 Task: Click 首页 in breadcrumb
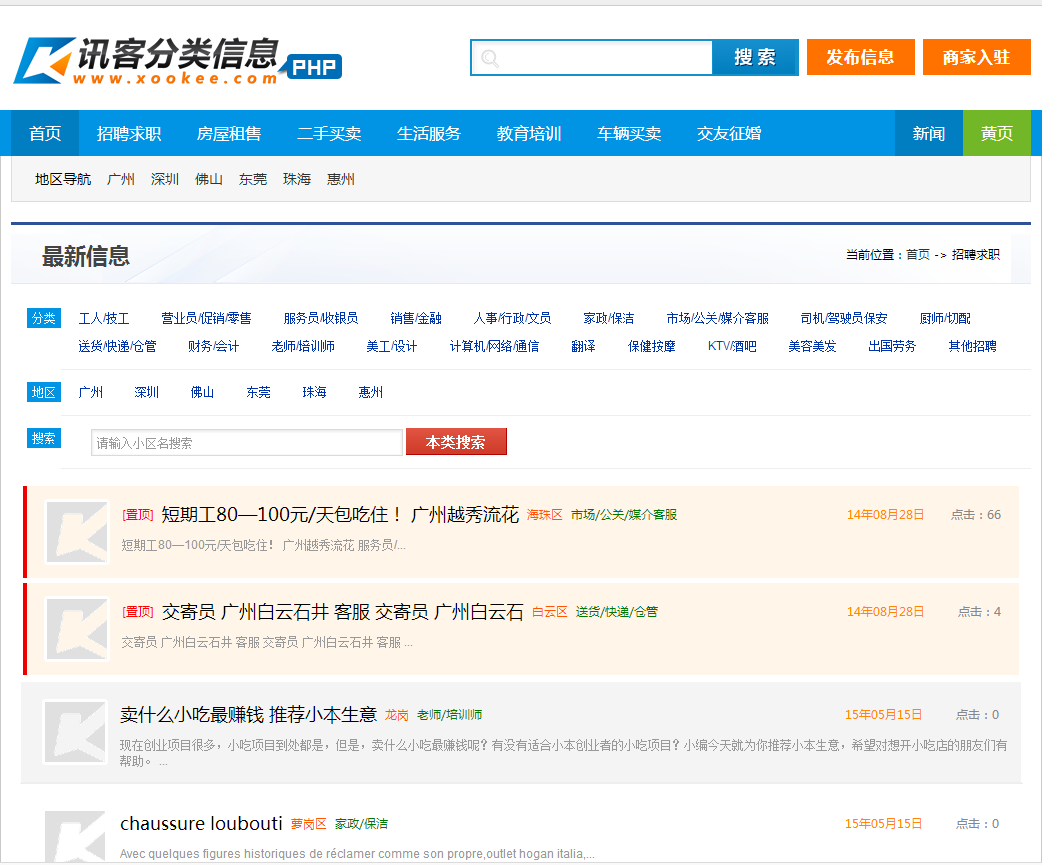pos(918,254)
